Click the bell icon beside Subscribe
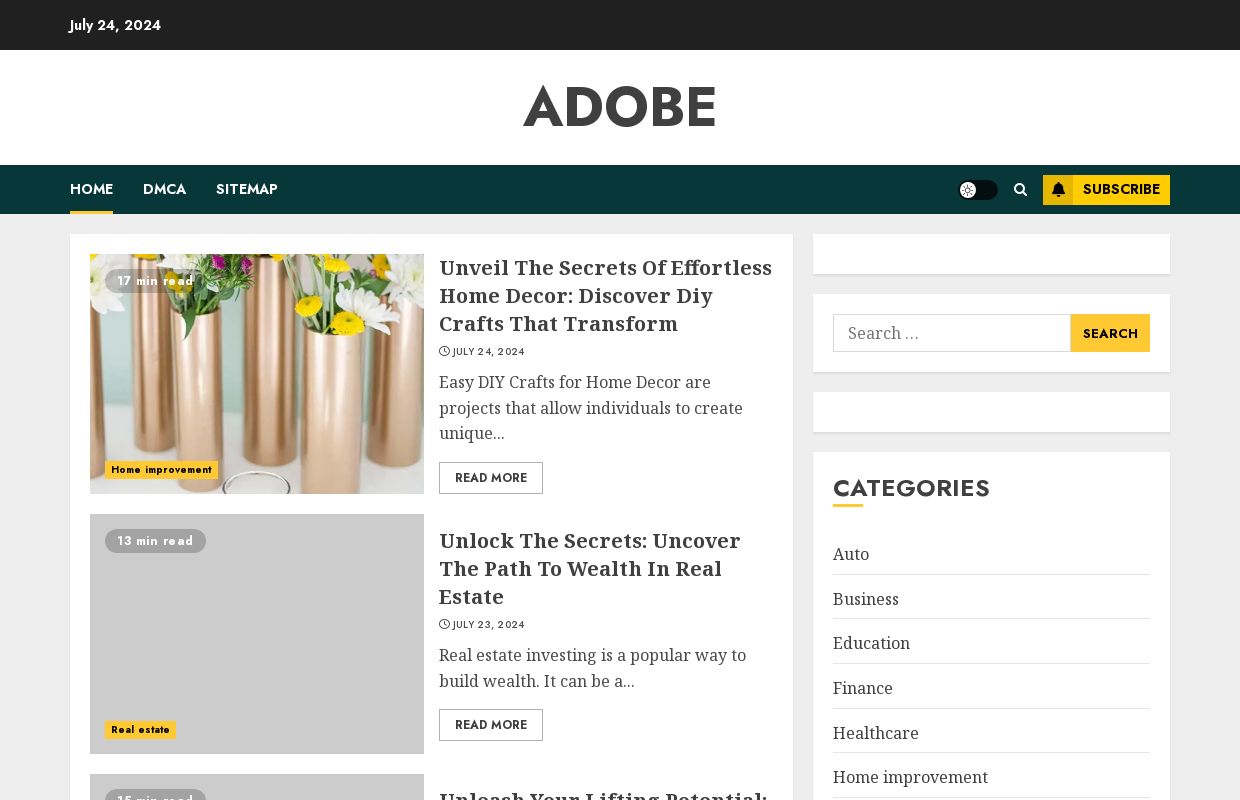The width and height of the screenshot is (1240, 800). pyautogui.click(x=1058, y=190)
